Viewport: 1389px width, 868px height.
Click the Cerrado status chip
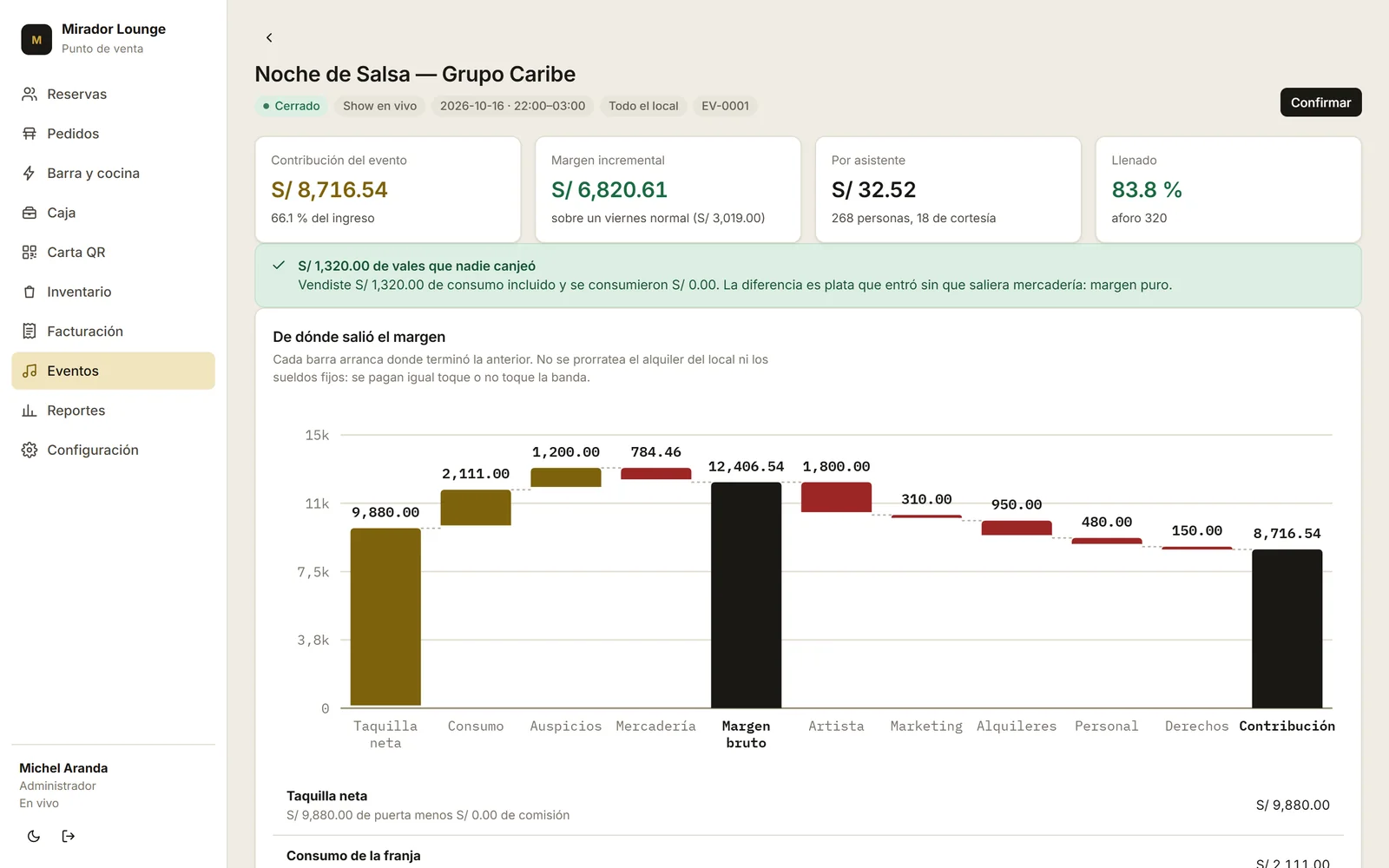(x=291, y=106)
